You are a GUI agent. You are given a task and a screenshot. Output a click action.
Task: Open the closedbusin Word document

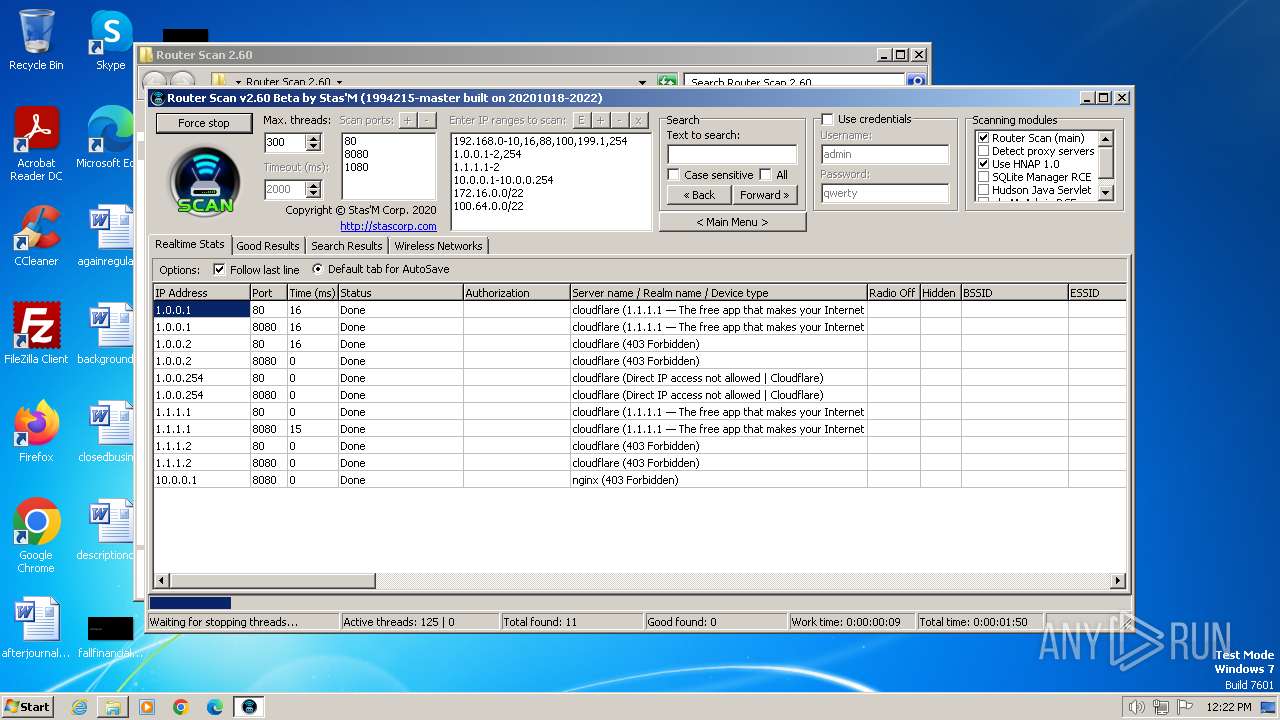point(106,432)
